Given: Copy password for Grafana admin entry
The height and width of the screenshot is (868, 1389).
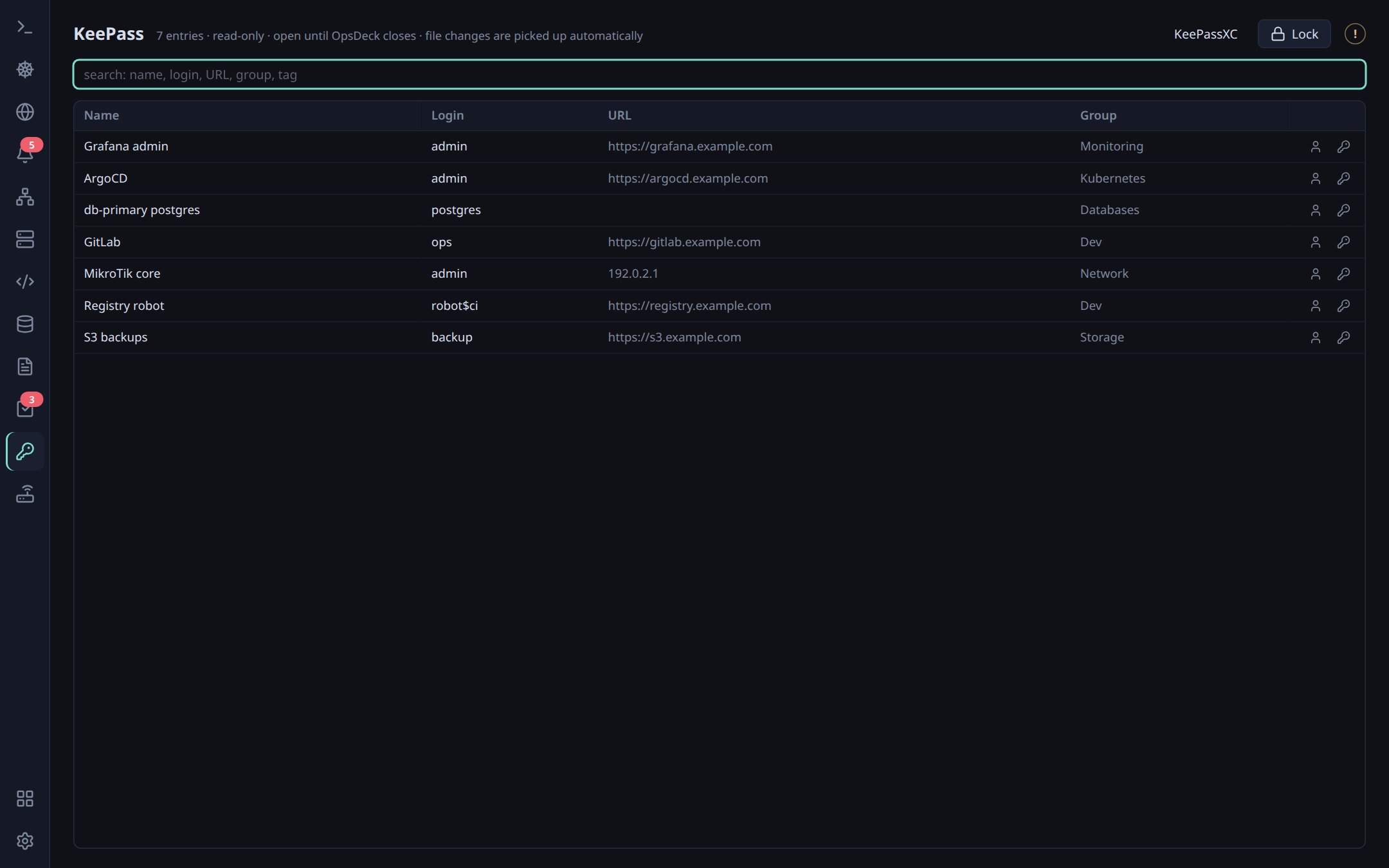Looking at the screenshot, I should coord(1343,147).
